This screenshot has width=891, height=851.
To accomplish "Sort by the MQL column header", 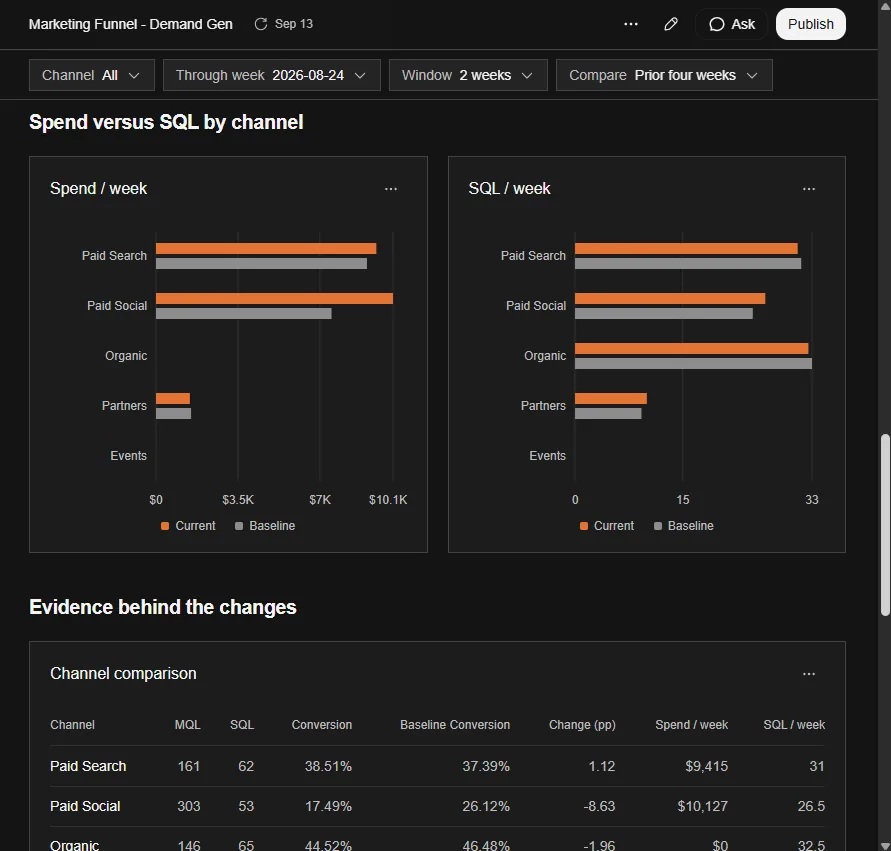I will (x=188, y=725).
